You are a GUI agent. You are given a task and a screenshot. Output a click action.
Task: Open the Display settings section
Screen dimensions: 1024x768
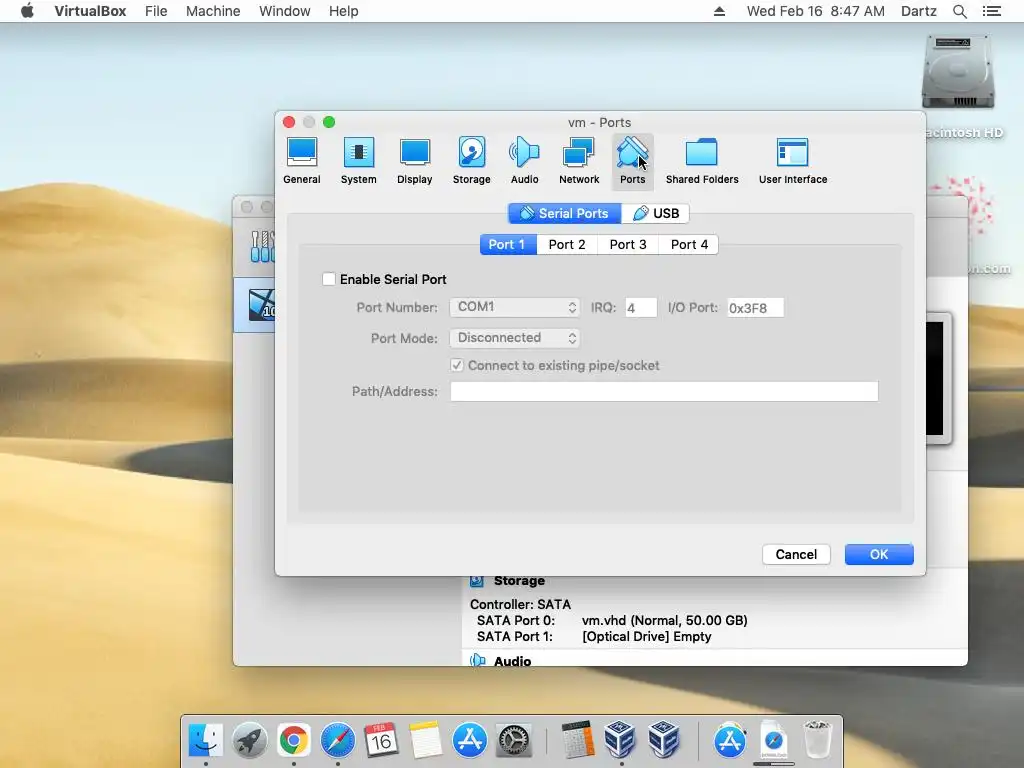415,161
